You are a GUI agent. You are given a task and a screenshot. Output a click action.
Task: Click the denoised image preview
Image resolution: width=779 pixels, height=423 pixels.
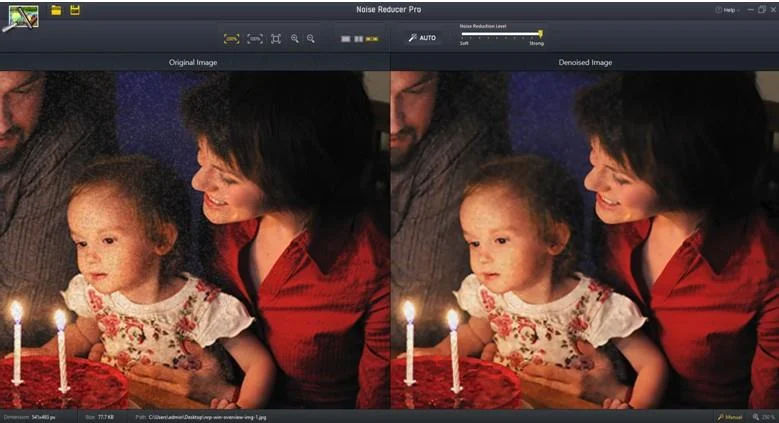pos(585,240)
